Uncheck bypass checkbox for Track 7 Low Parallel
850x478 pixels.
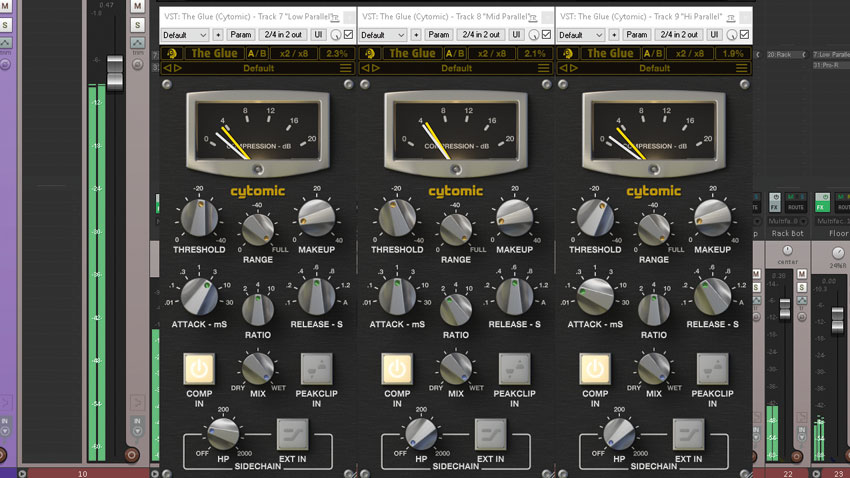click(x=349, y=35)
